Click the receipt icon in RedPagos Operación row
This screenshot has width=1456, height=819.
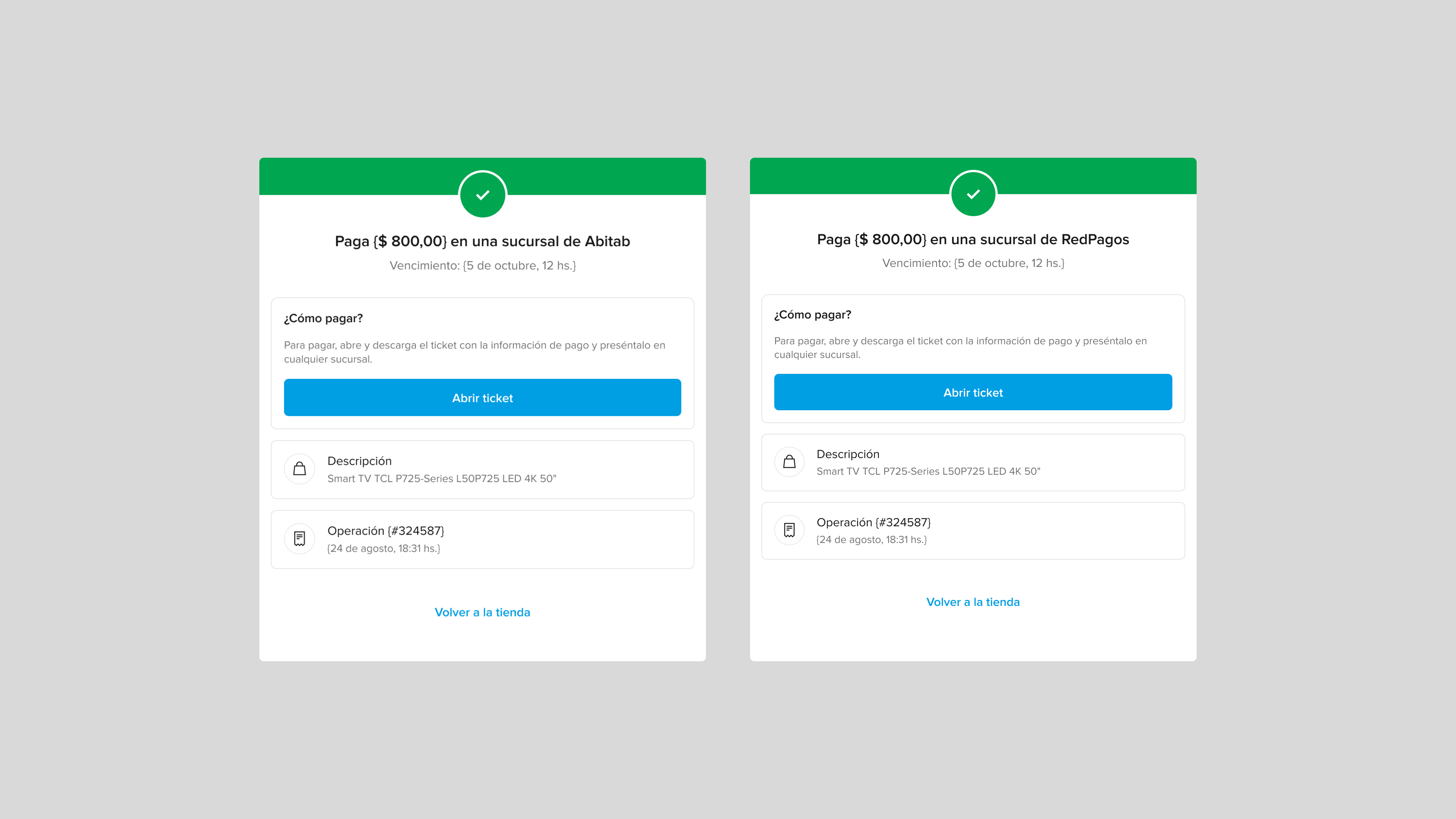click(x=790, y=530)
